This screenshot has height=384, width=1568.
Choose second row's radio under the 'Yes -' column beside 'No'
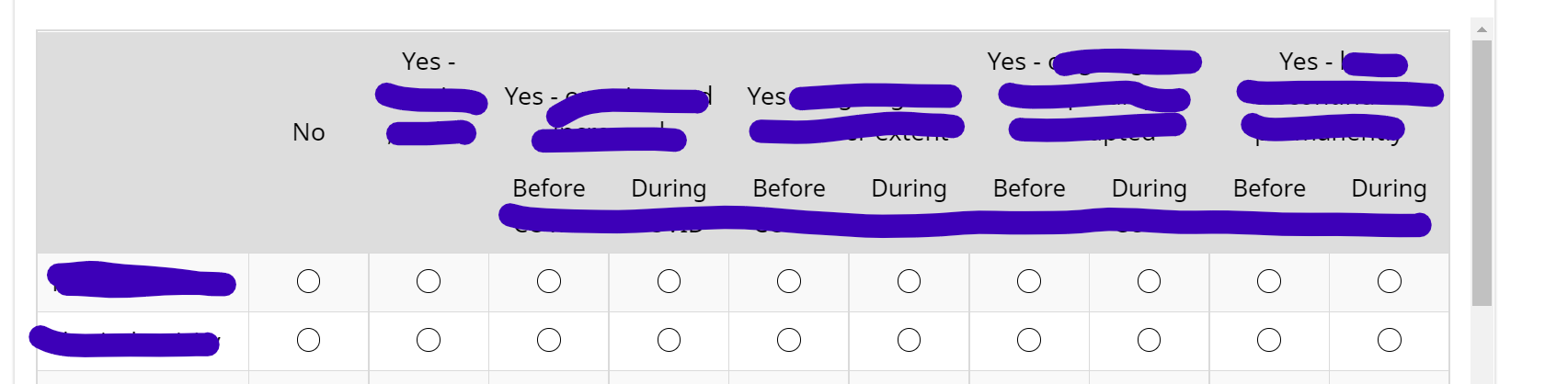click(x=429, y=340)
